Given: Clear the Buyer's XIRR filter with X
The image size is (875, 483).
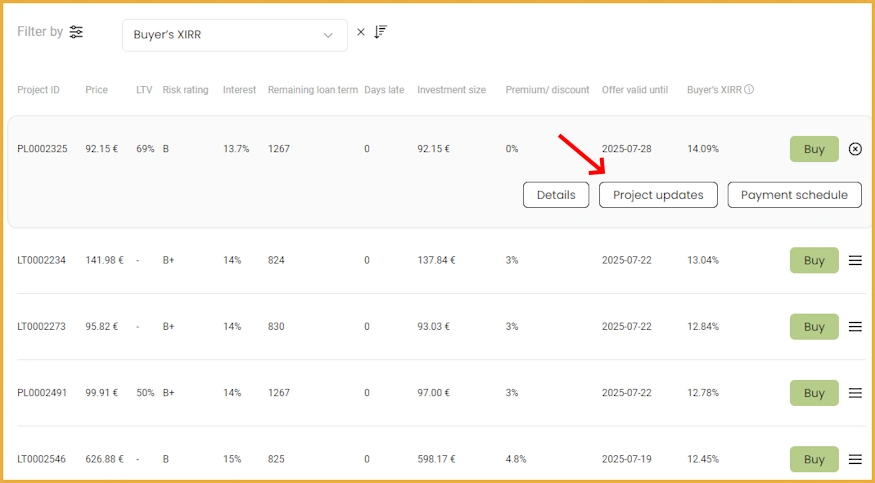Looking at the screenshot, I should pos(361,32).
